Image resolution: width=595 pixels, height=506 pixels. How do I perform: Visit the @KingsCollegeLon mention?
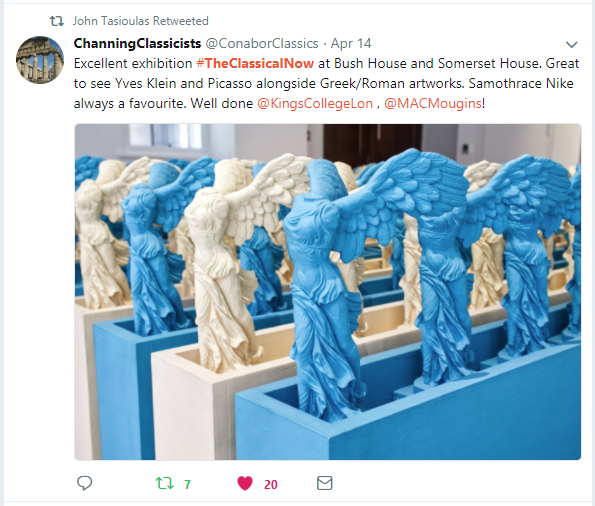point(315,103)
